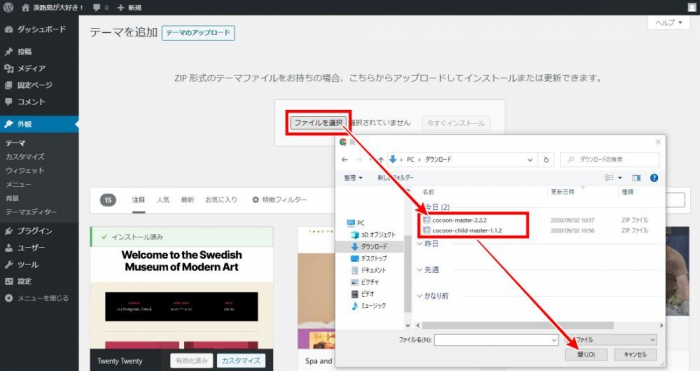Screen dimensions: 700x371
Task: Open ウィジェット submenu item
Action: coord(25,171)
